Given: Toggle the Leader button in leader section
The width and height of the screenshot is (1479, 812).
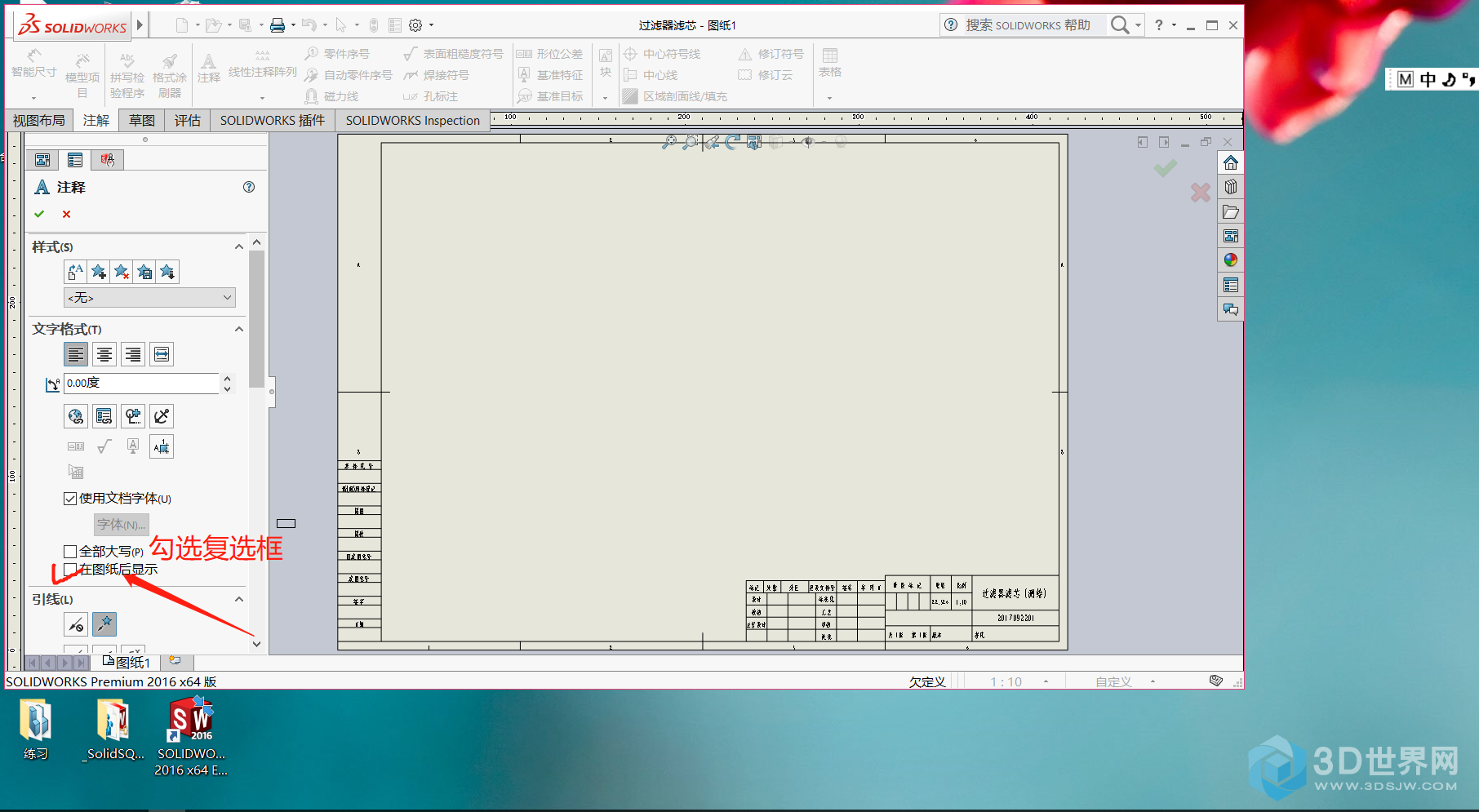Looking at the screenshot, I should point(76,624).
